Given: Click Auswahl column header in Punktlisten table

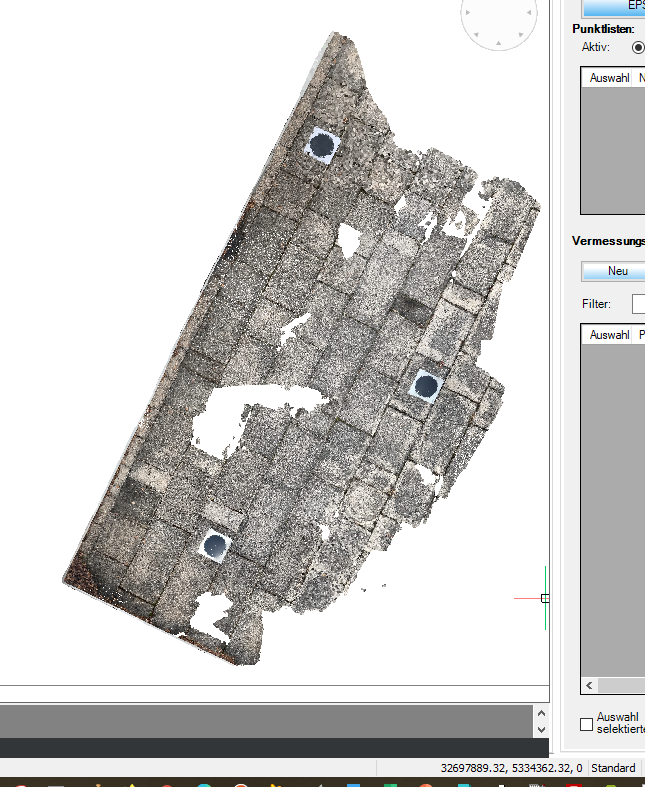Looking at the screenshot, I should pyautogui.click(x=609, y=77).
